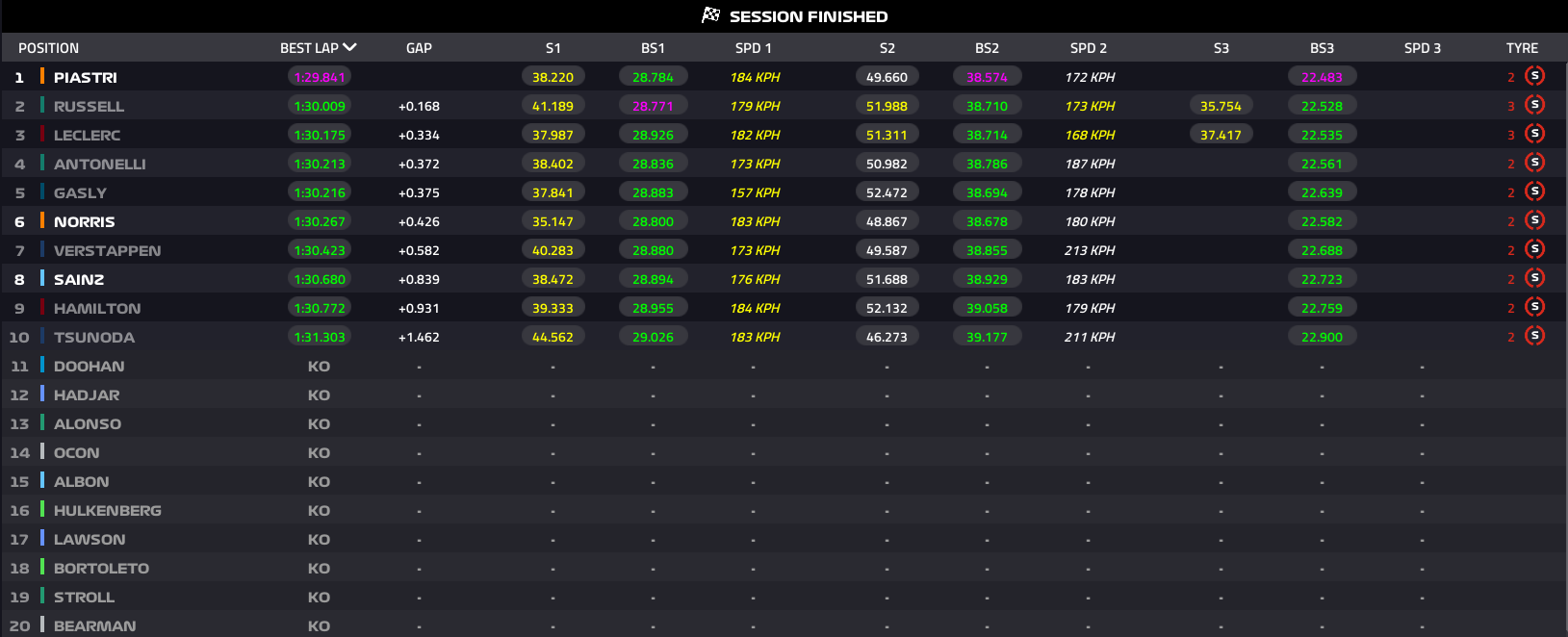Select Verstappen's soft tyre icon
Viewport: 1568px width, 637px height.
1534,249
